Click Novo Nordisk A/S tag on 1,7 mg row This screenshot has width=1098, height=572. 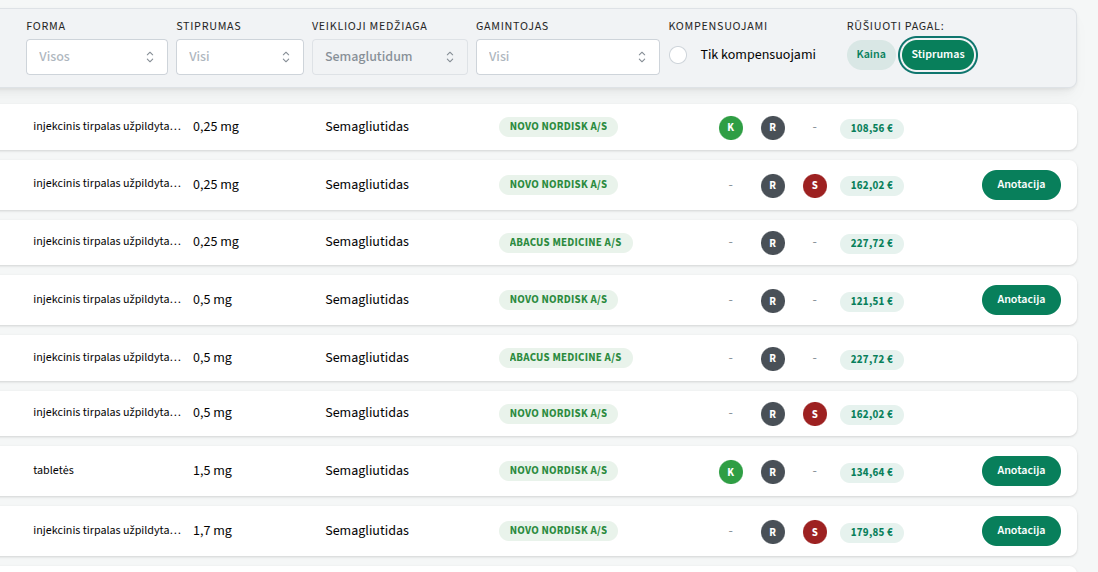(558, 530)
